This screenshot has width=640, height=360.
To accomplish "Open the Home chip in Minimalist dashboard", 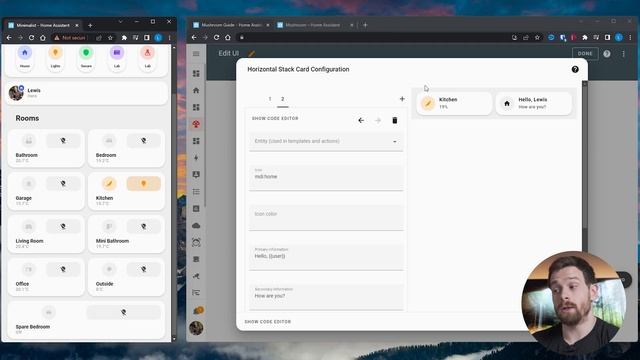I will coord(25,58).
